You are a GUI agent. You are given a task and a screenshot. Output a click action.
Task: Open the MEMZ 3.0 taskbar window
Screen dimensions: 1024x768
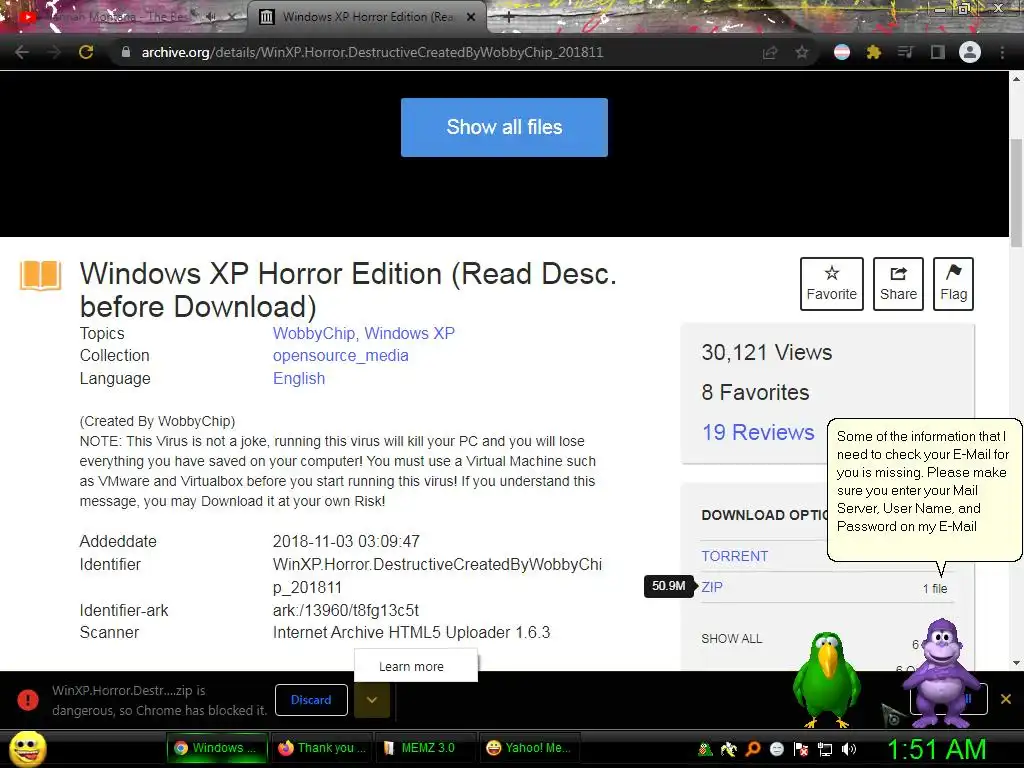428,748
